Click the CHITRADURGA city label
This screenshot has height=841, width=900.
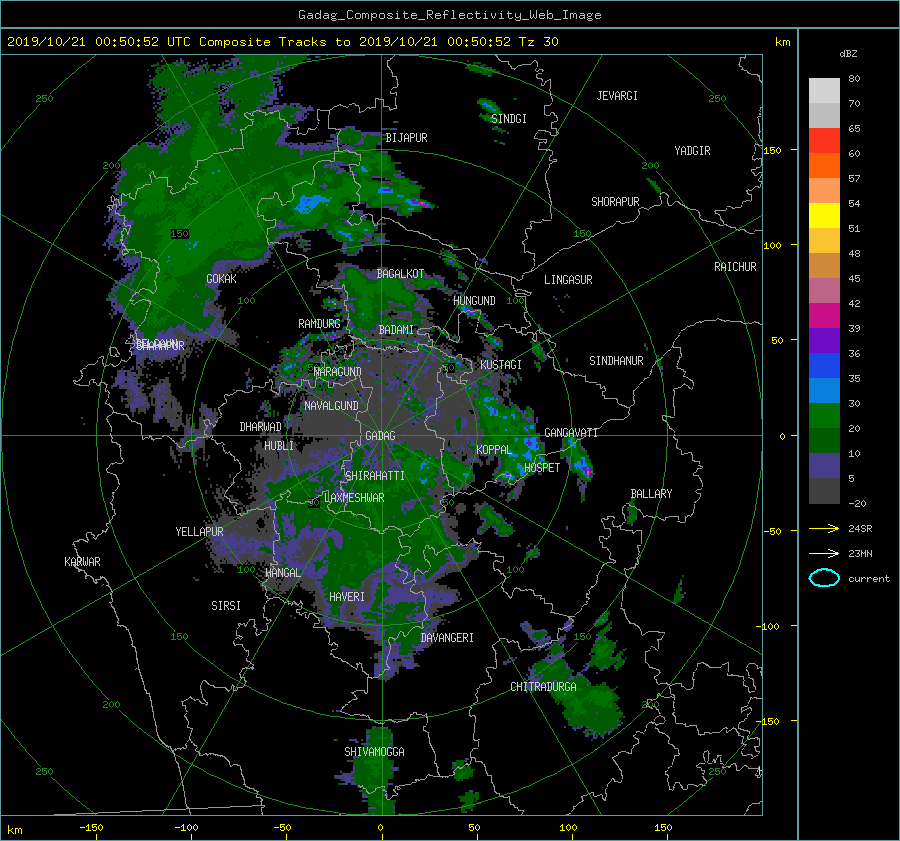(544, 687)
